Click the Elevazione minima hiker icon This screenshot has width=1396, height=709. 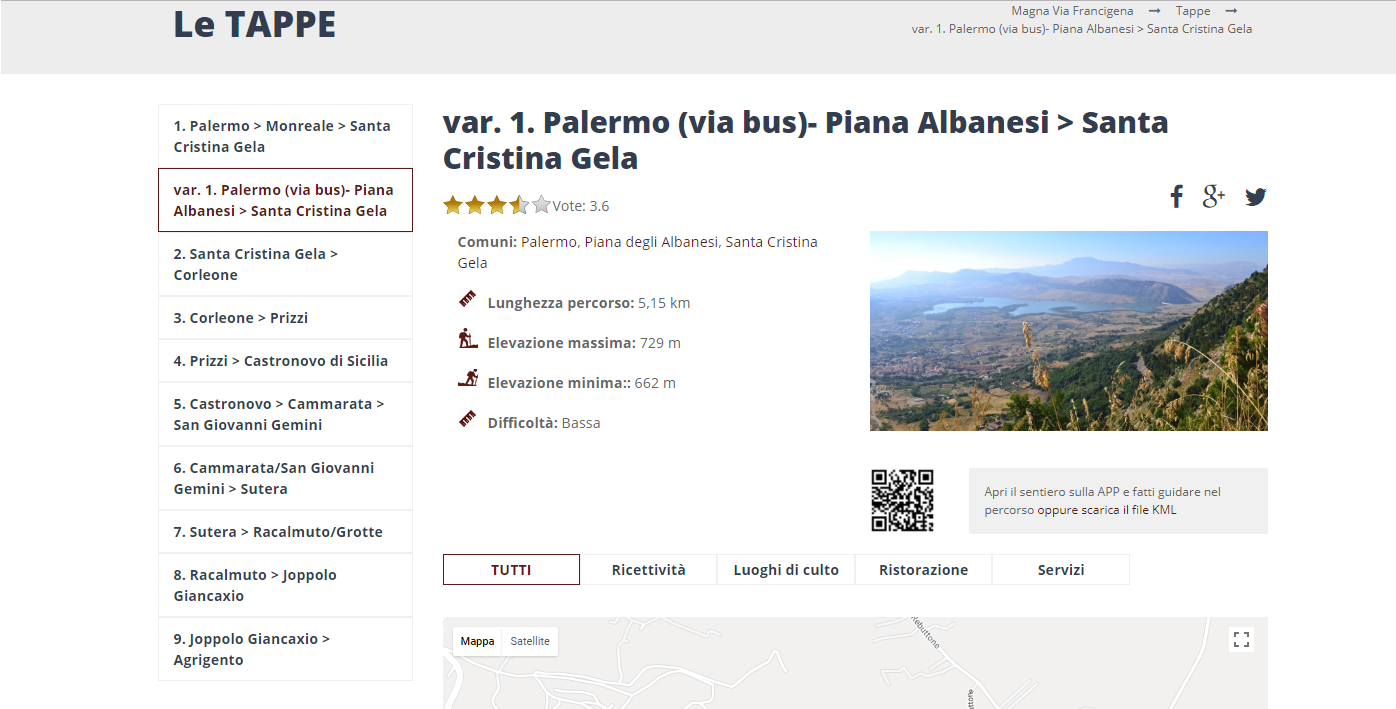click(x=467, y=378)
